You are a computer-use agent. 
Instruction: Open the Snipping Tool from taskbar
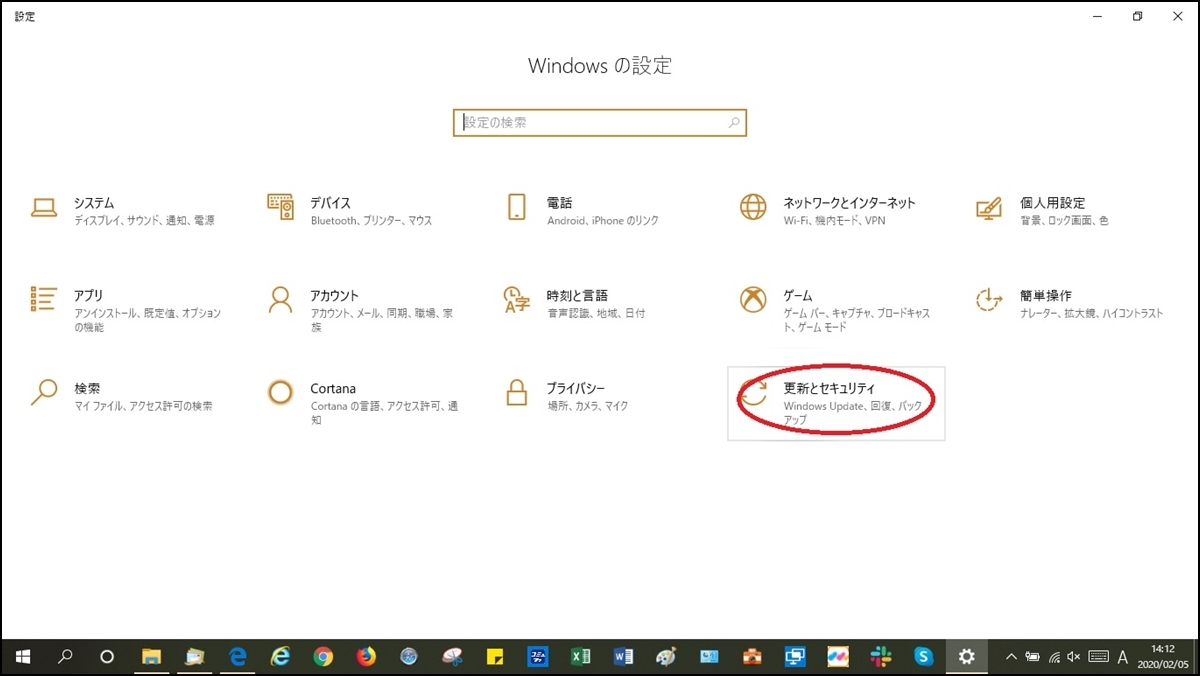coord(452,657)
